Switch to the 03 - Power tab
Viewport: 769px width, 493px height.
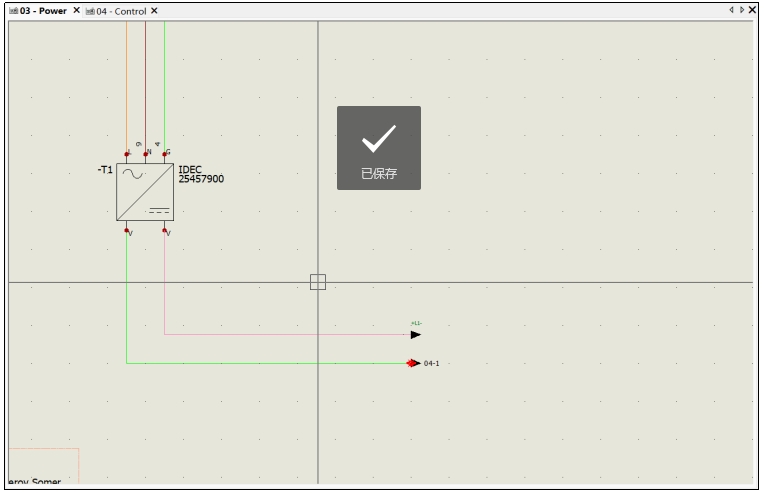coord(43,11)
